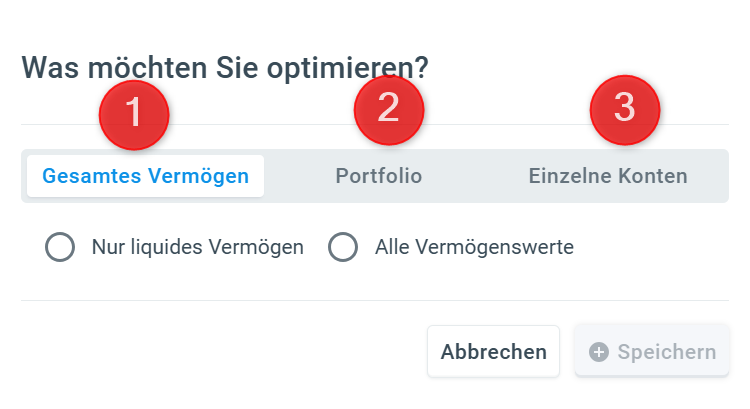Click the red annotation badge numbered 1
The height and width of the screenshot is (409, 750).
(x=134, y=115)
